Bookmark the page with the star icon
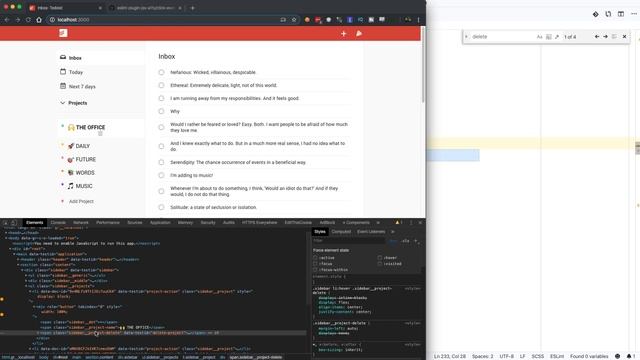The width and height of the screenshot is (640, 360). pos(293,20)
